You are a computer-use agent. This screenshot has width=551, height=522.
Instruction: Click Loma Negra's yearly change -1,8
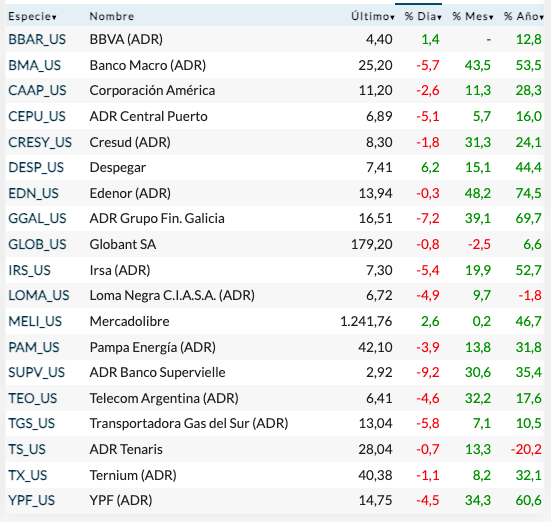(x=530, y=295)
